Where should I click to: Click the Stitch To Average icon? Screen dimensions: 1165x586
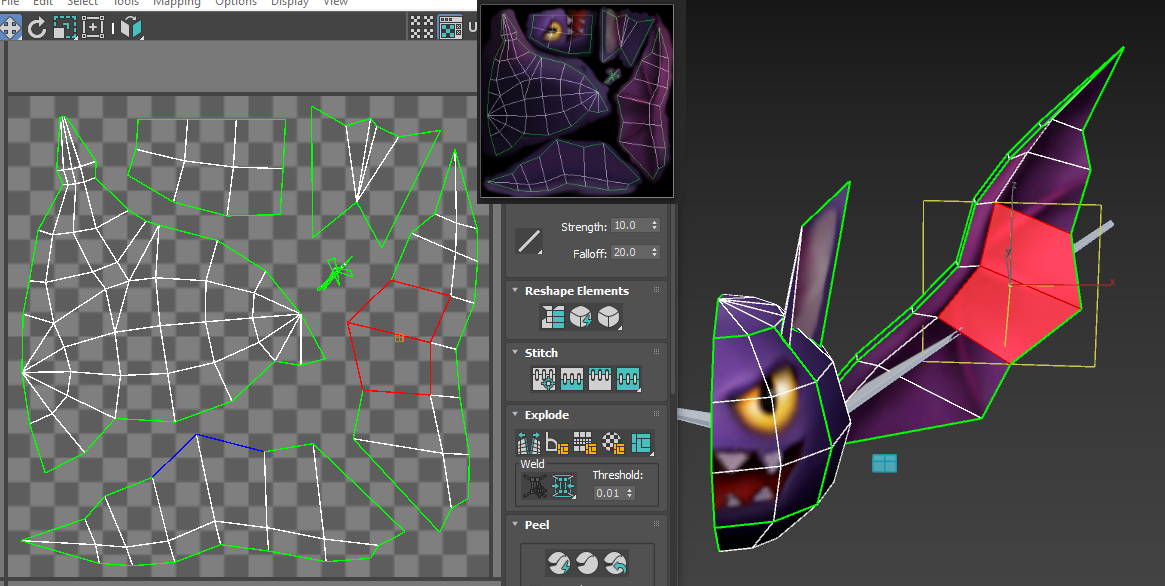click(572, 379)
